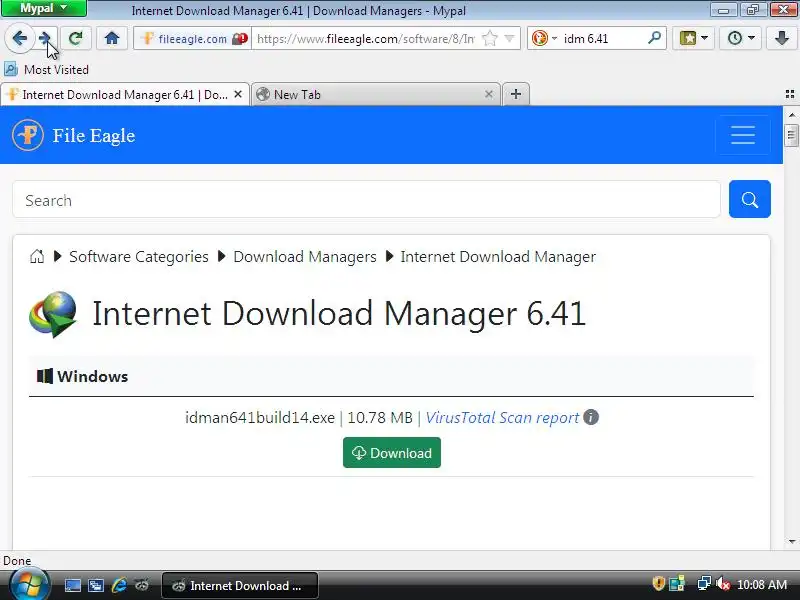Click the Internet Download Manager globe icon

53,314
